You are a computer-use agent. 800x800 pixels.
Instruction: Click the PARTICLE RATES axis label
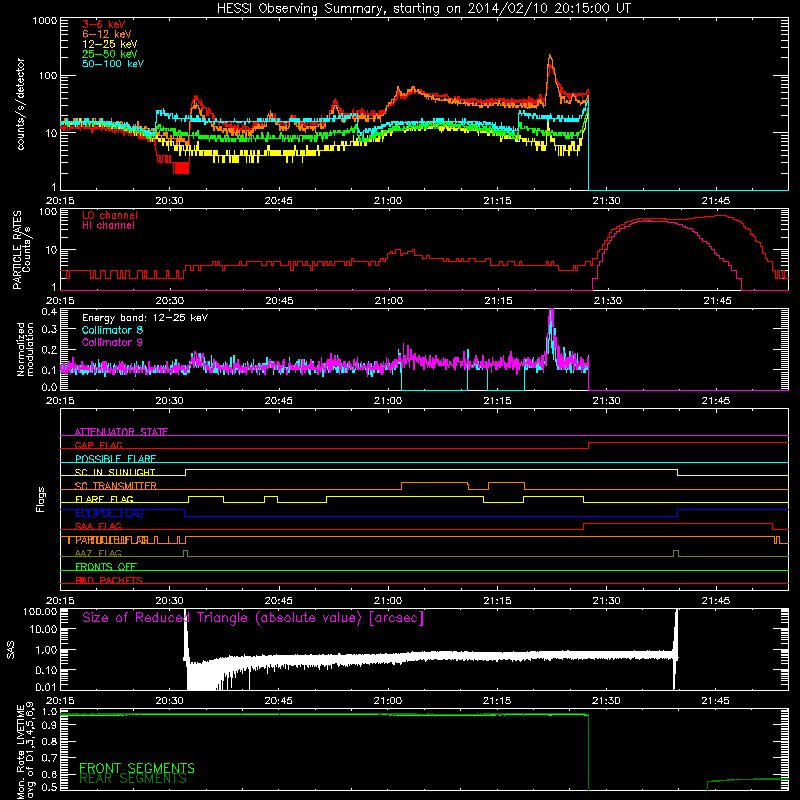click(x=21, y=250)
